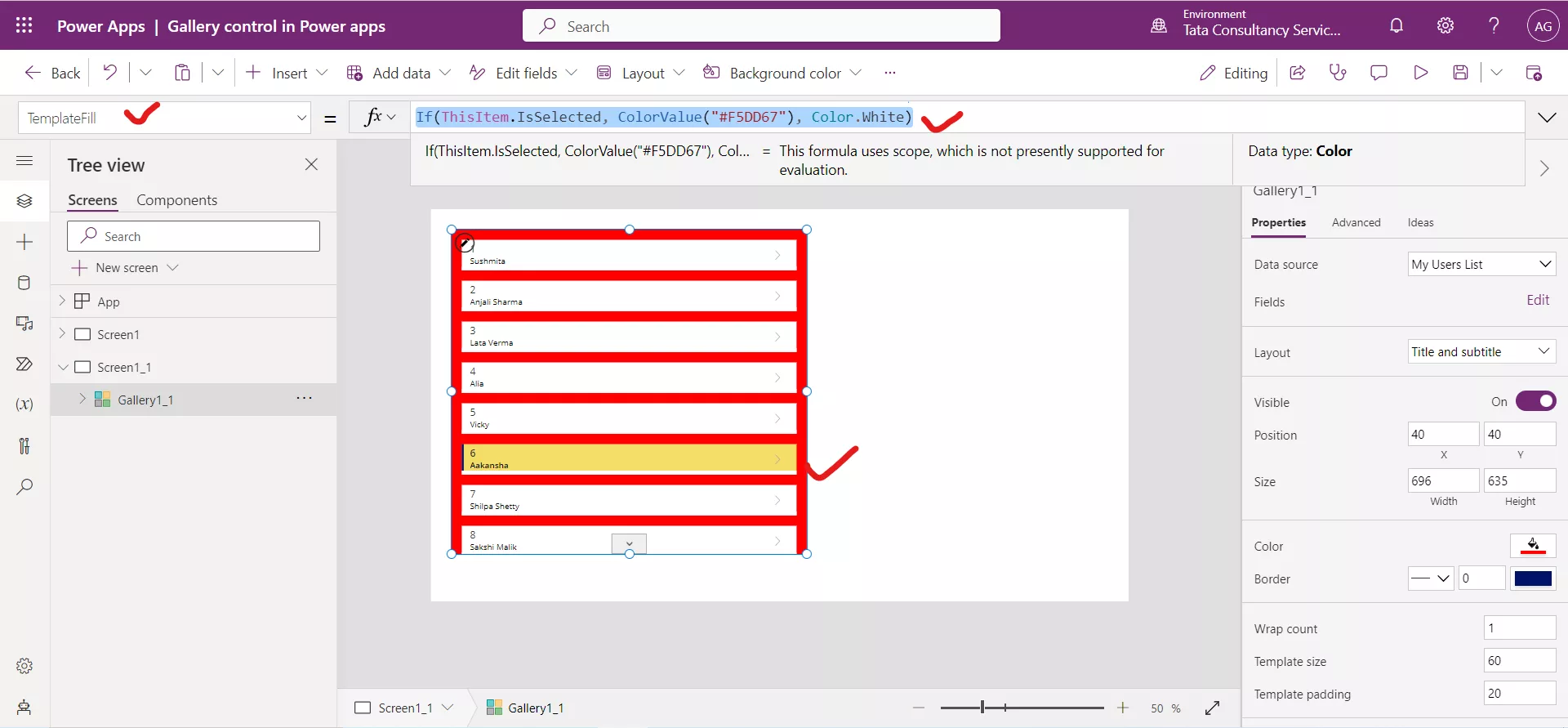The height and width of the screenshot is (728, 1568).
Task: Go Back from the editor
Action: click(52, 73)
